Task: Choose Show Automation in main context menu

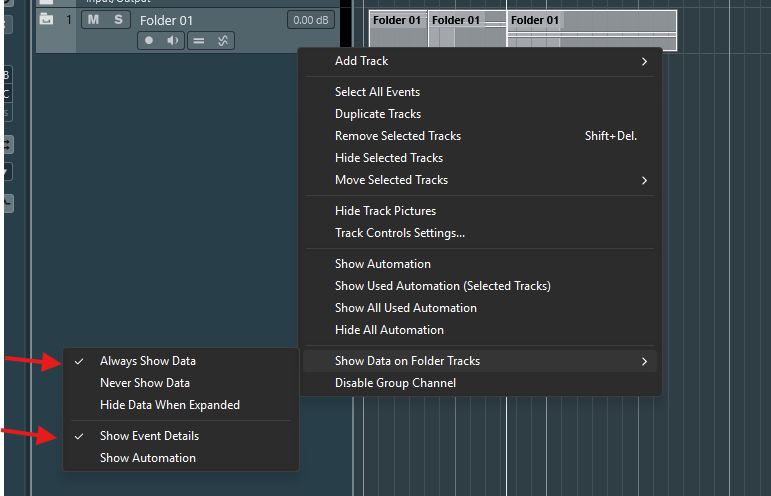Action: (480, 264)
